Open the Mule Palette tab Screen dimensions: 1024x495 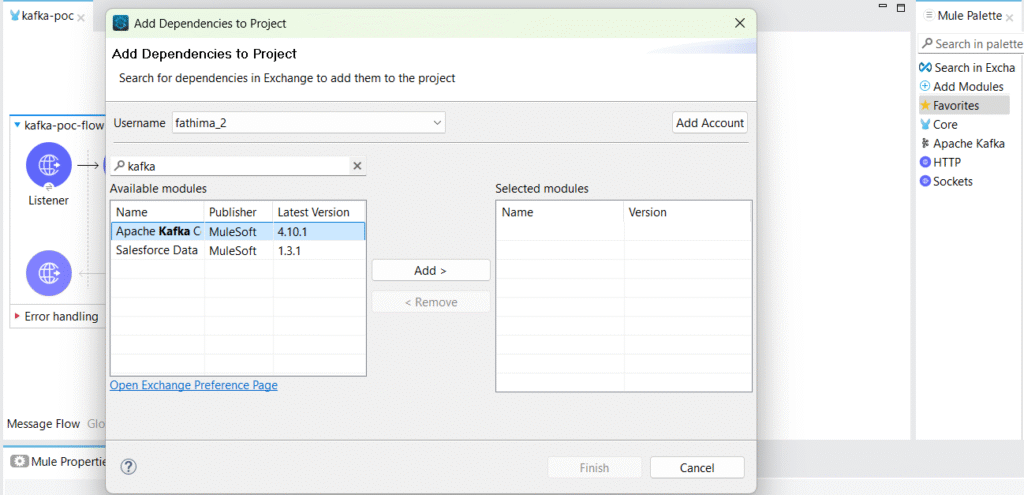tap(969, 15)
